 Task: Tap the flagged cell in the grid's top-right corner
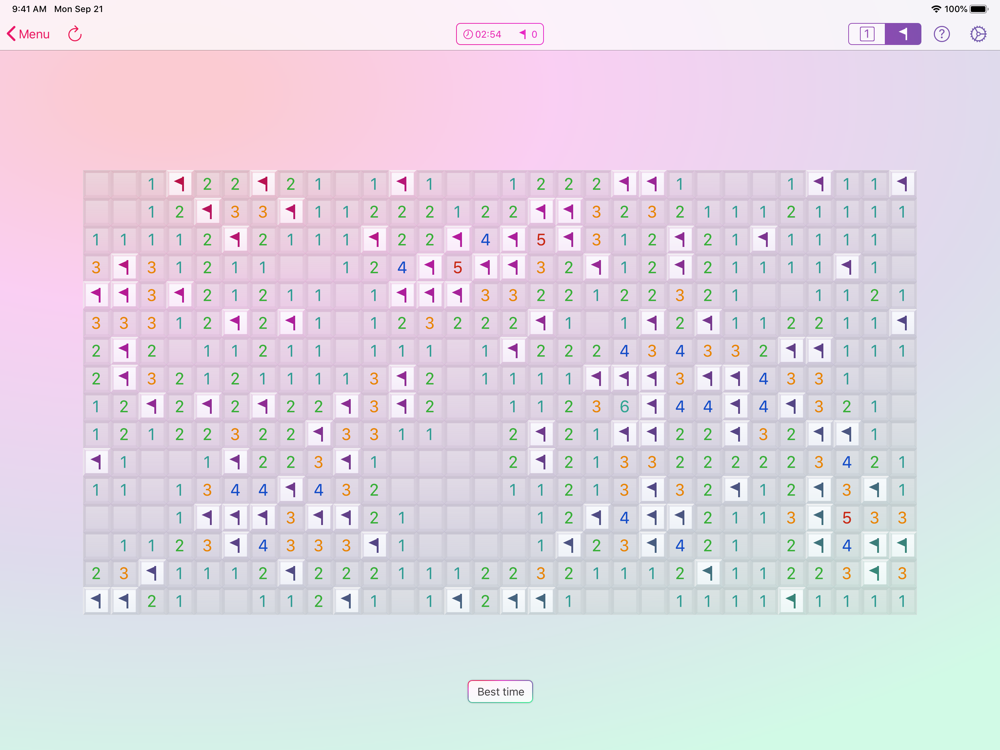click(902, 184)
